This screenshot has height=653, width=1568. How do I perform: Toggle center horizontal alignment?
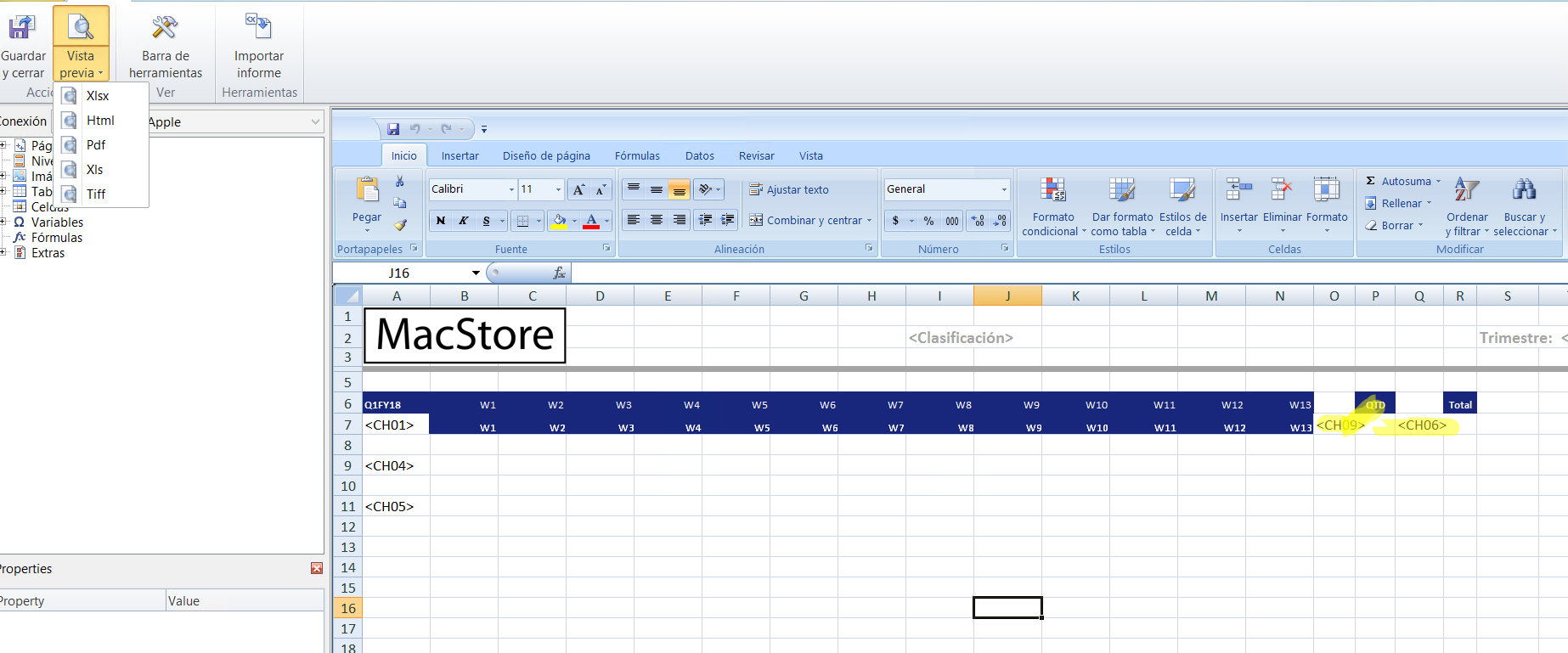click(x=657, y=220)
